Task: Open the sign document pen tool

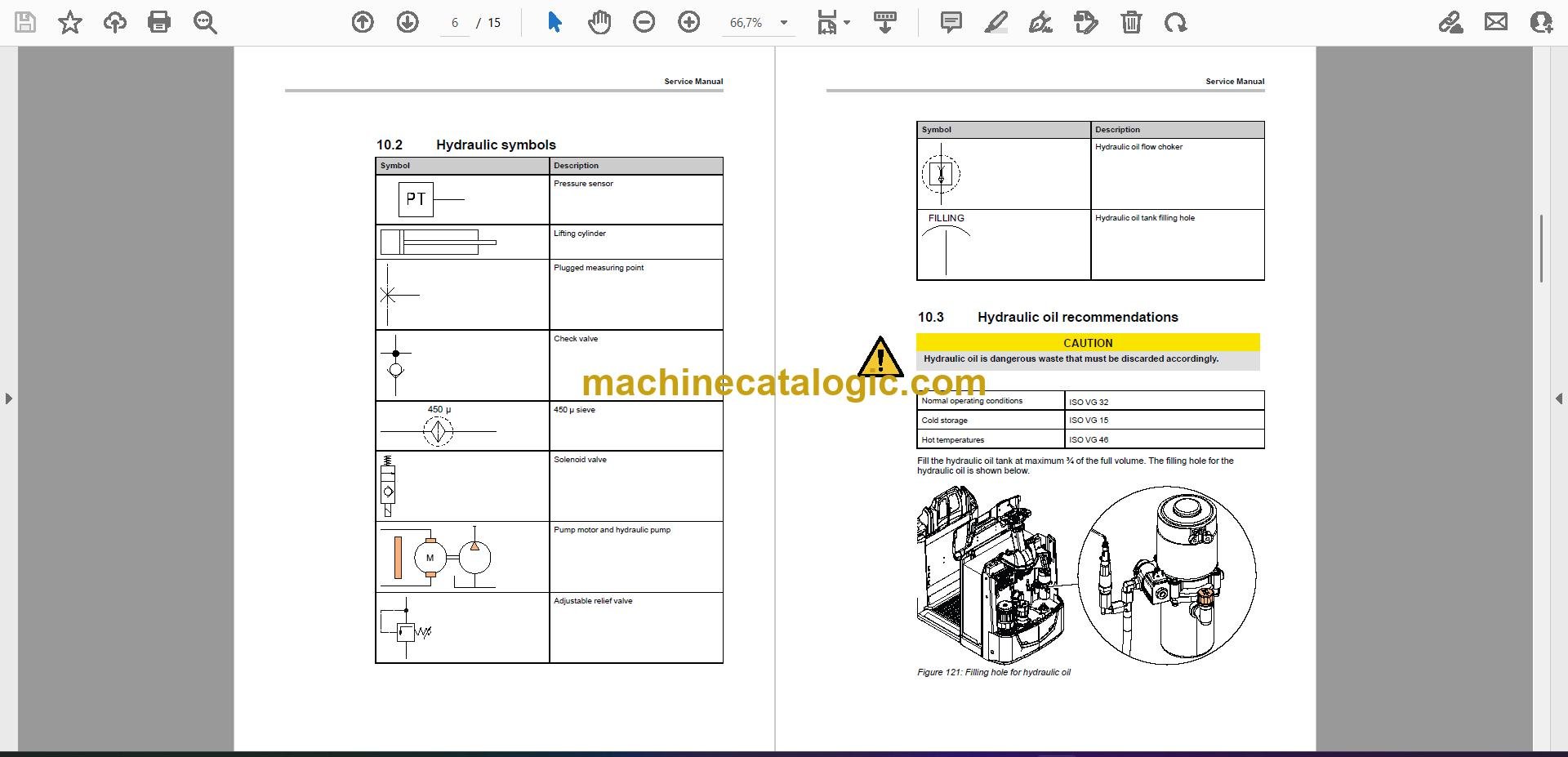Action: (1040, 22)
